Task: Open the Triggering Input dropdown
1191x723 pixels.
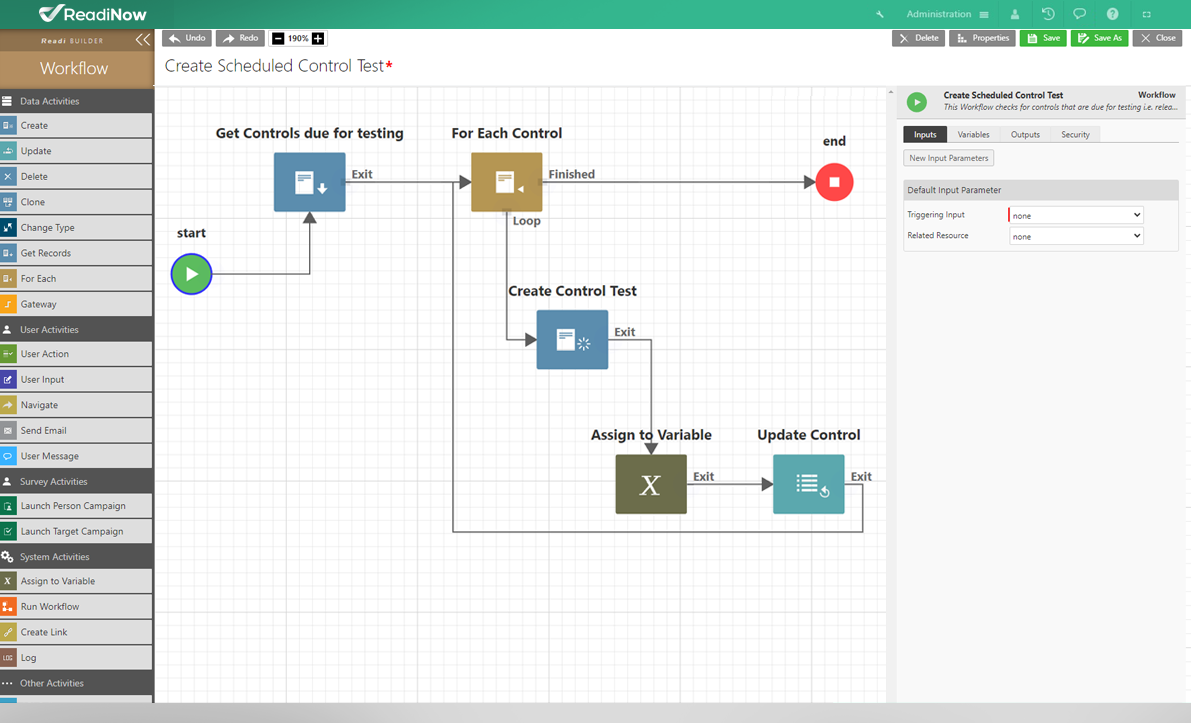Action: point(1076,216)
